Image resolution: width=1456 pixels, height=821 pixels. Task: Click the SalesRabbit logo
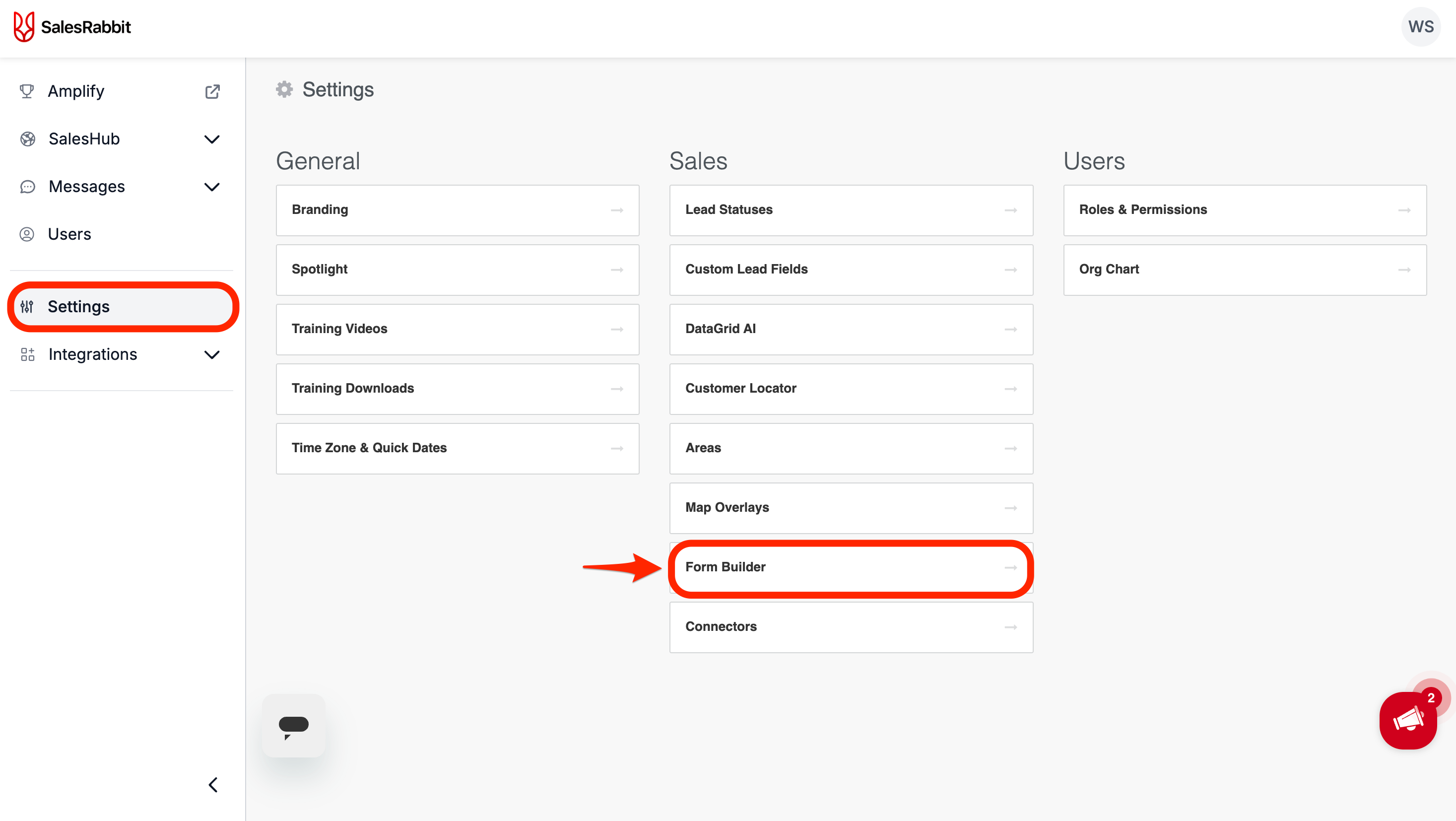click(72, 27)
